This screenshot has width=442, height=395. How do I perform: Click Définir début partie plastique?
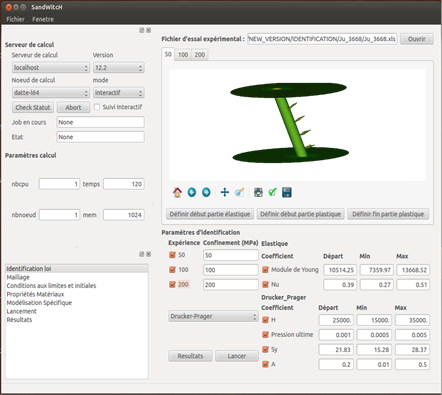[301, 214]
